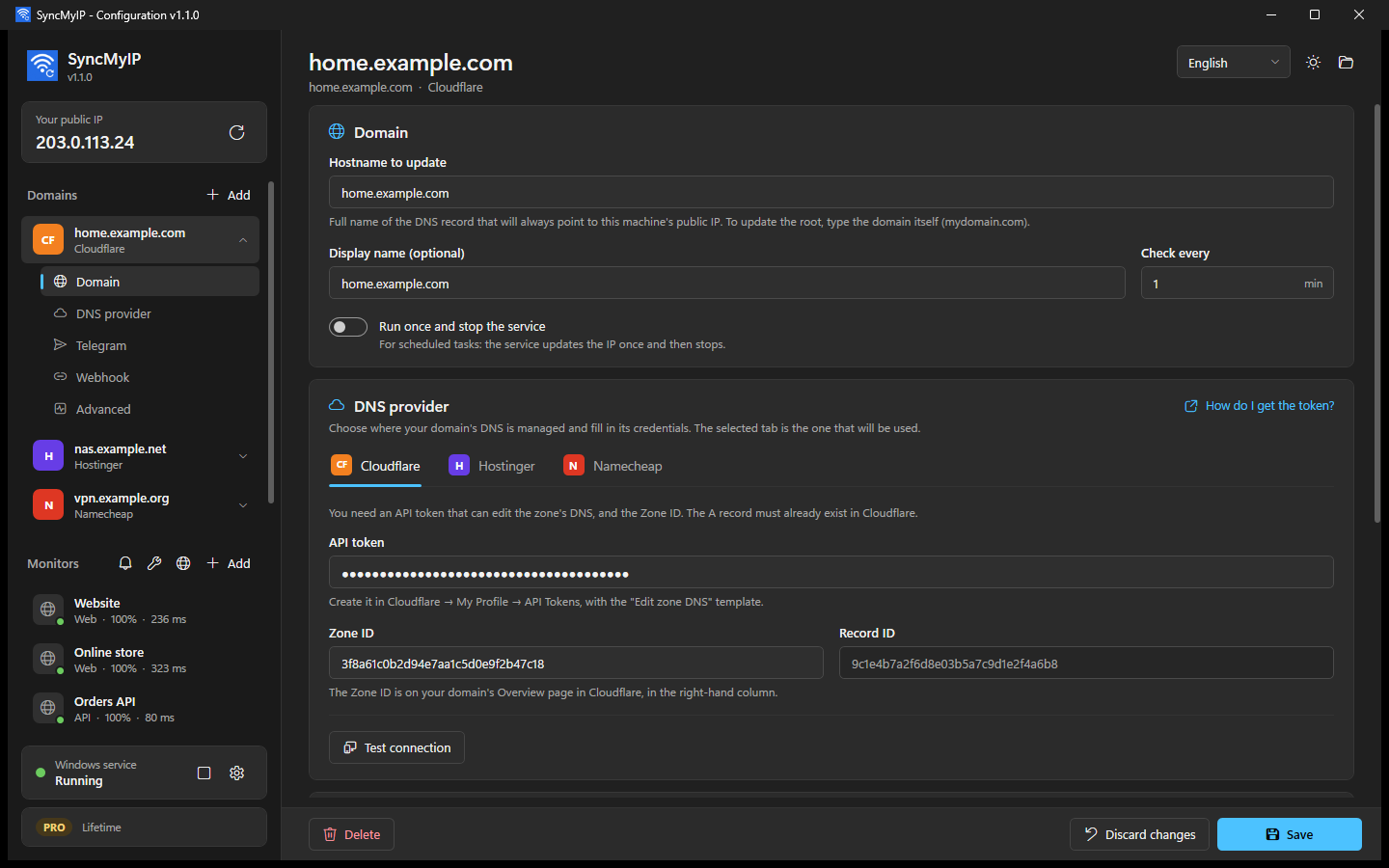Expand the vpn.example.org domain entry
The width and height of the screenshot is (1389, 868).
pos(243,504)
